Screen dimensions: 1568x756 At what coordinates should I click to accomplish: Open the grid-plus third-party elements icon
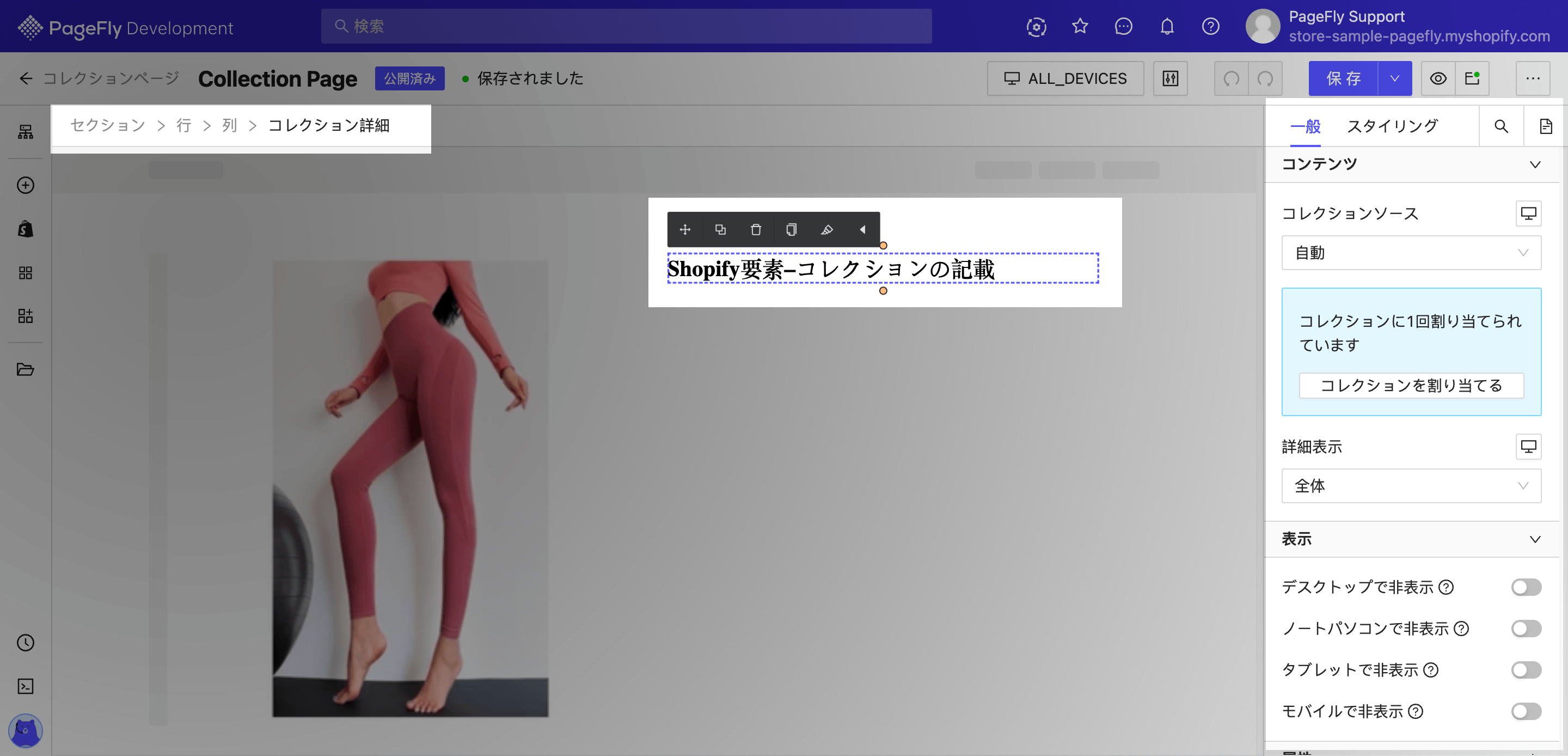pyautogui.click(x=25, y=316)
